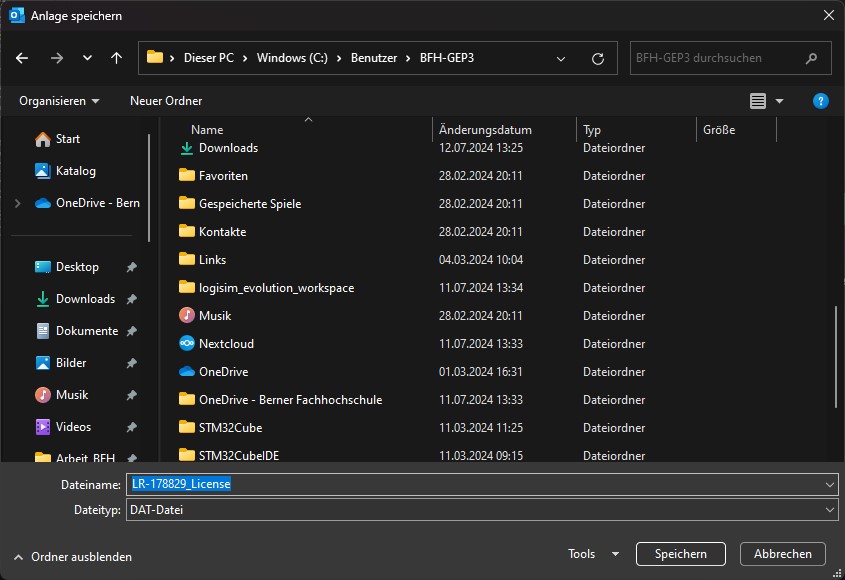
Task: Click the Abbrechen button
Action: point(782,554)
